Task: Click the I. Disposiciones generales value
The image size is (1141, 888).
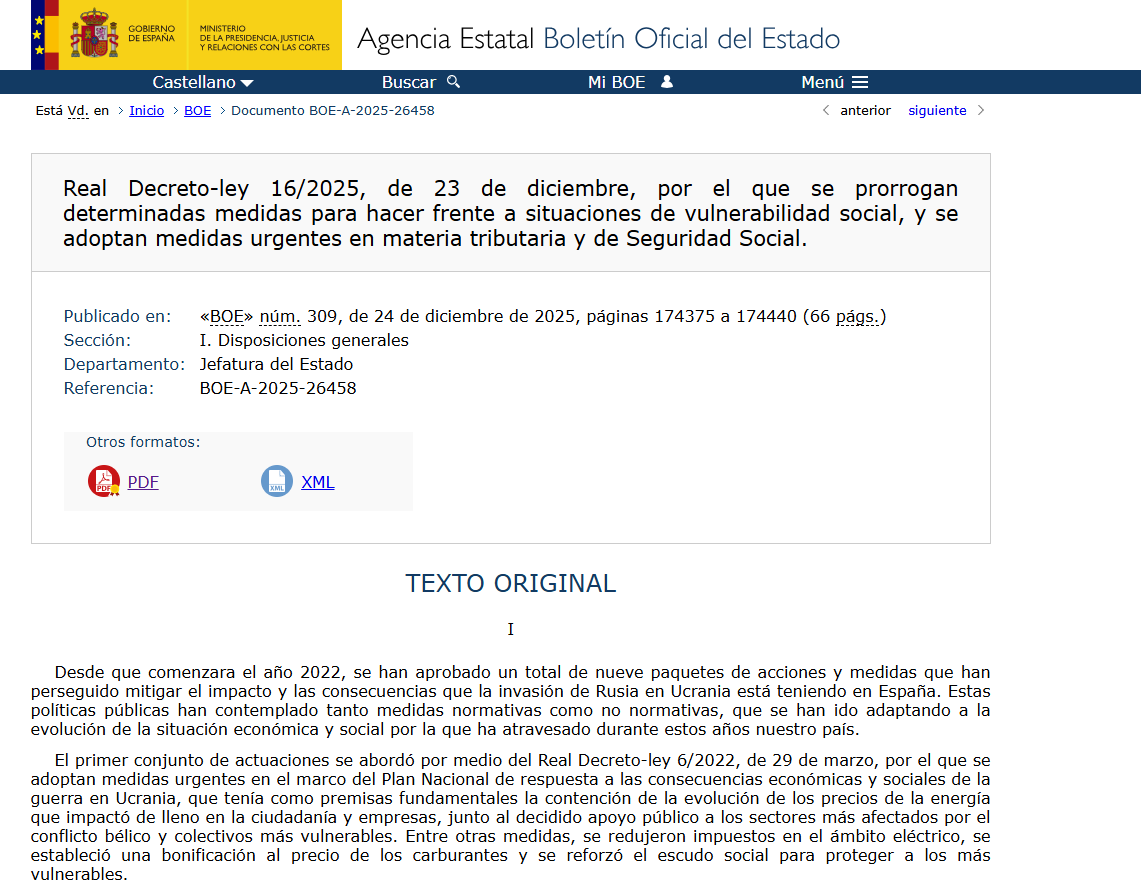Action: tap(304, 341)
